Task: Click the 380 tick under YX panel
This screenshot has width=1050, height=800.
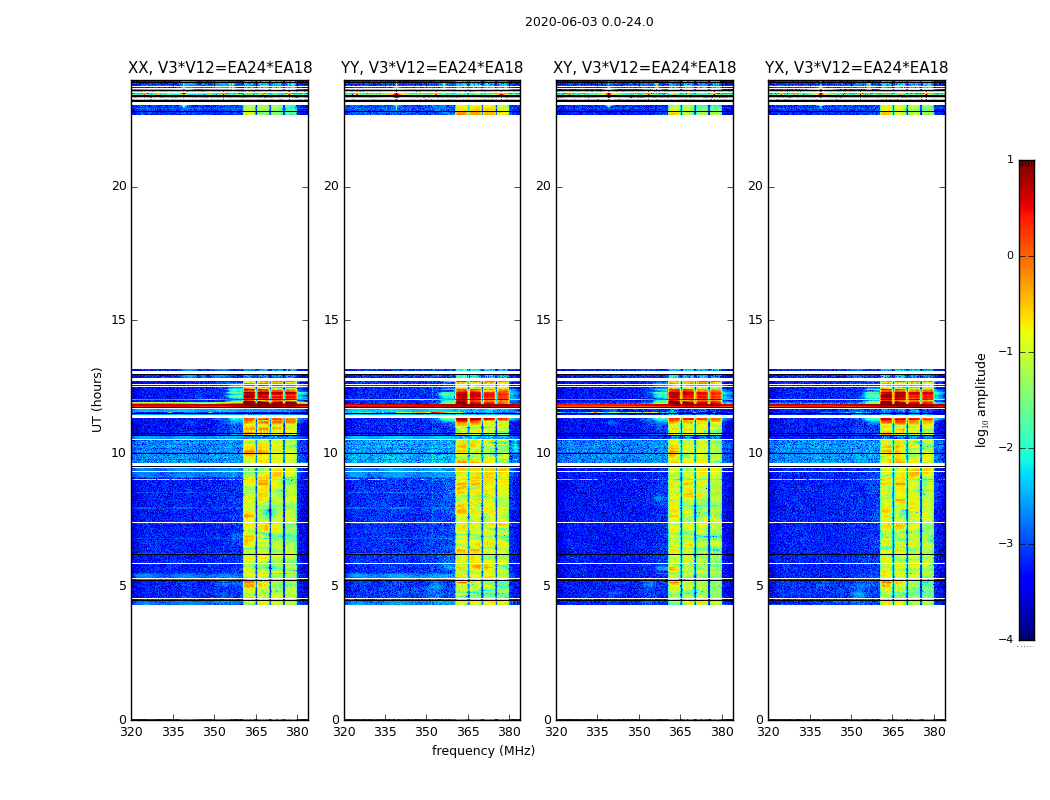Action: pos(934,732)
